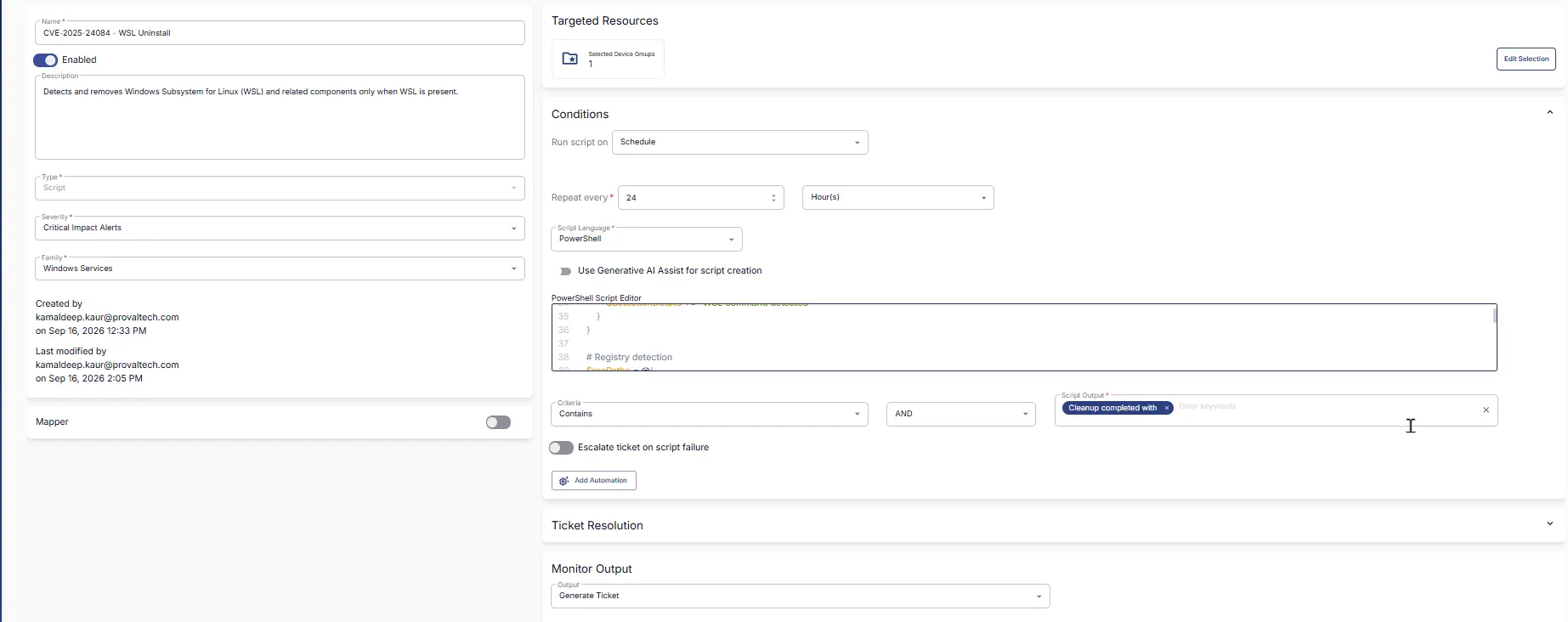
Task: Open the Run script on dropdown
Action: coord(739,142)
